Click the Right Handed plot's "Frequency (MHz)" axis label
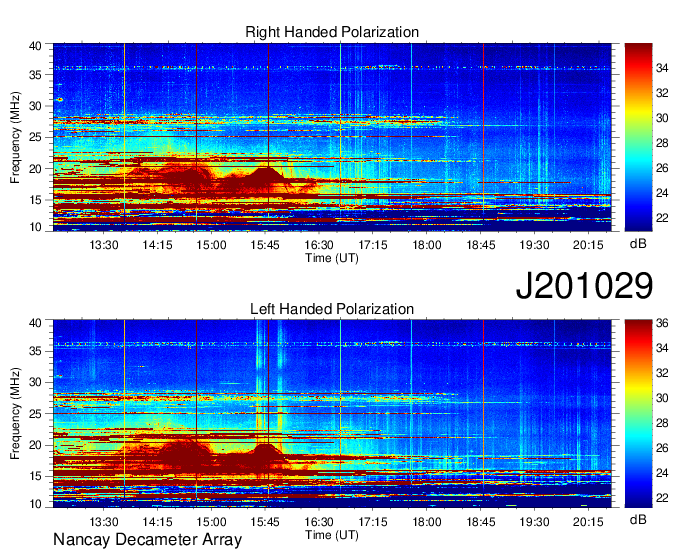Image resolution: width=680 pixels, height=552 pixels. tap(15, 137)
